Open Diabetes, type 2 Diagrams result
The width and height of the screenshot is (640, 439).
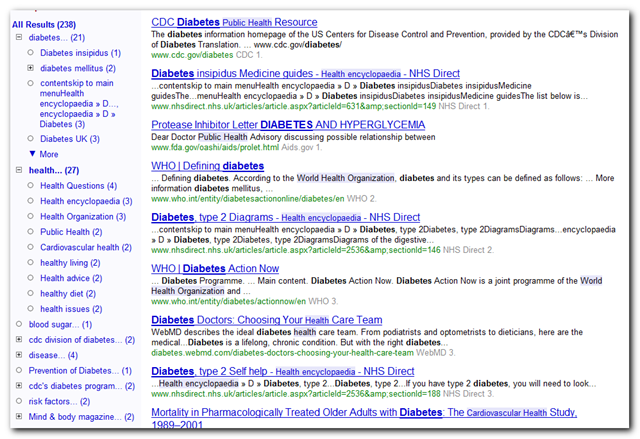tap(285, 217)
